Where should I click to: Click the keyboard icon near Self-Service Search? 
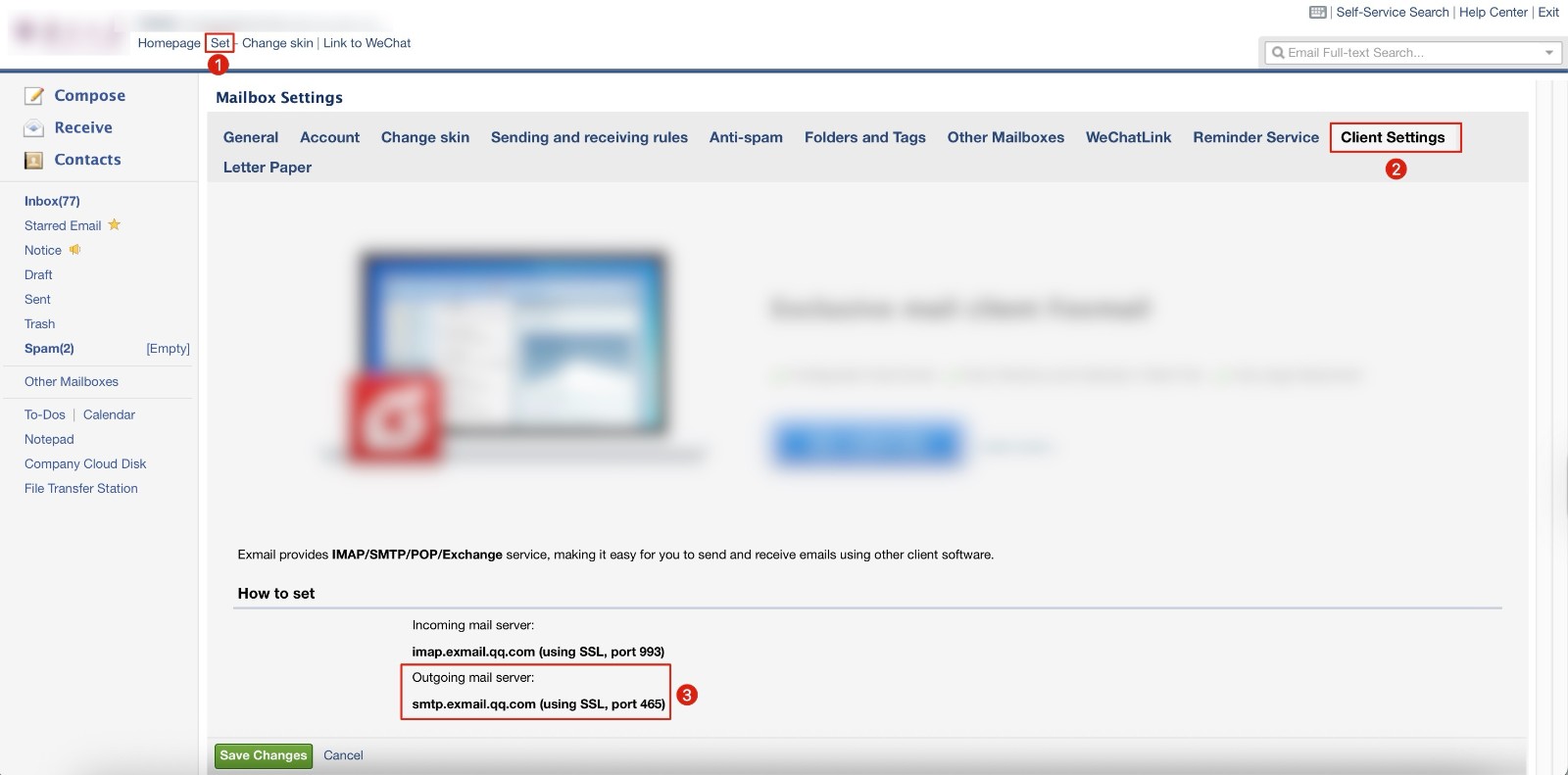pos(1318,13)
